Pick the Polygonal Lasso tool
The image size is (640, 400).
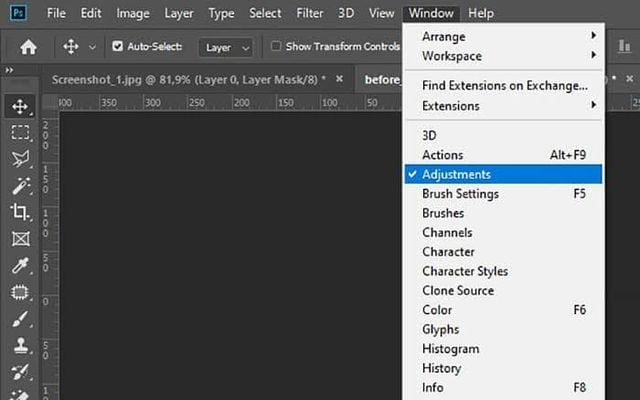[x=20, y=159]
